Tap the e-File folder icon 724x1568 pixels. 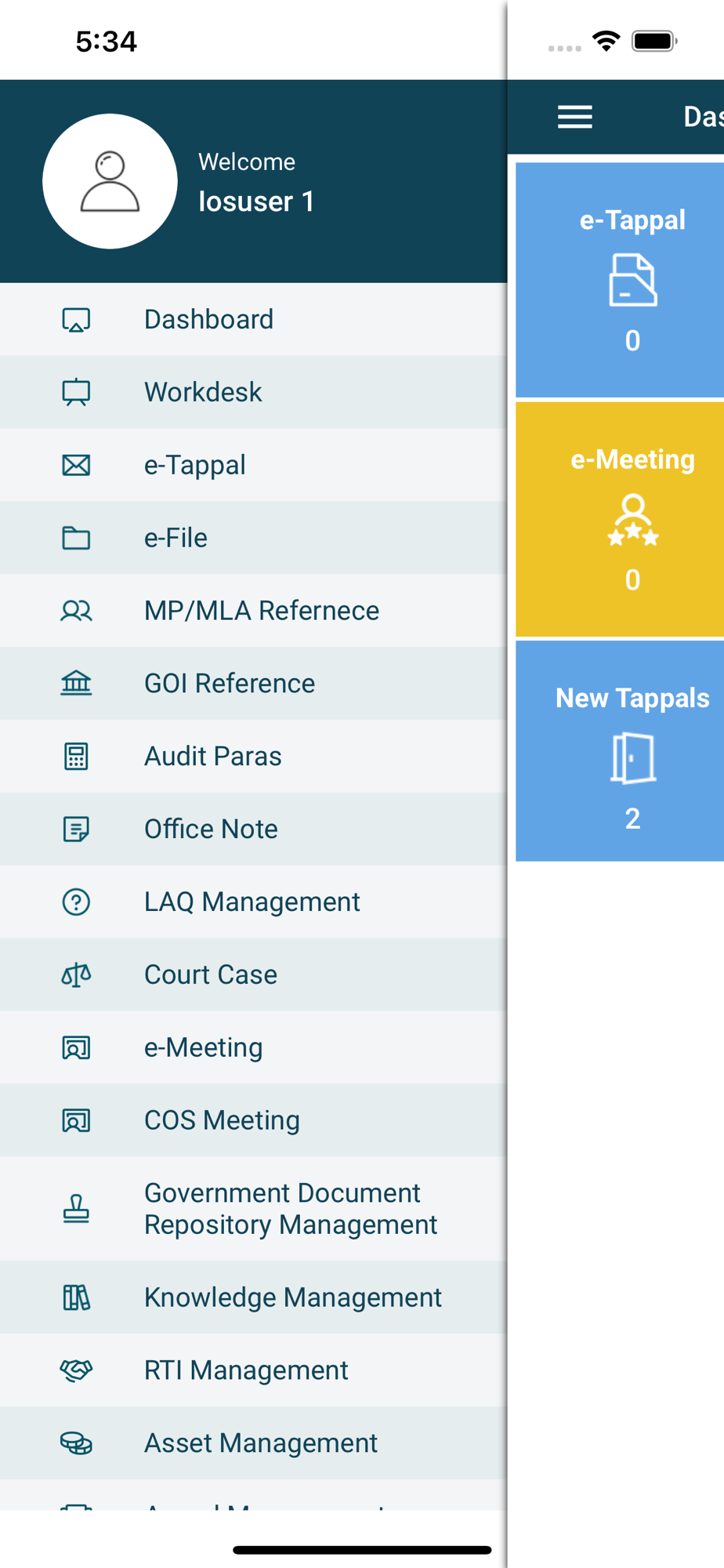point(76,538)
